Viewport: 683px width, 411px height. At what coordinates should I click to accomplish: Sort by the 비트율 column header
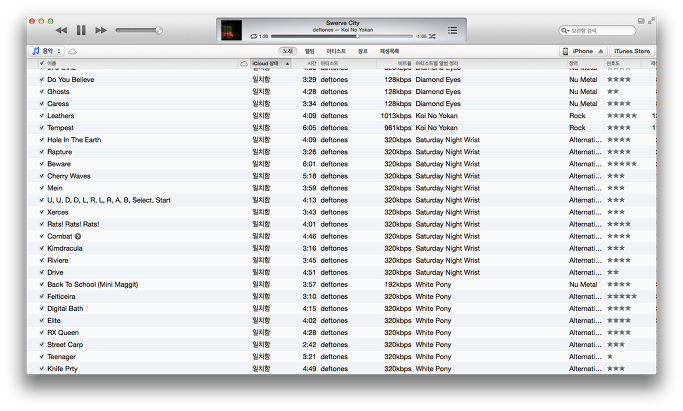[404, 64]
